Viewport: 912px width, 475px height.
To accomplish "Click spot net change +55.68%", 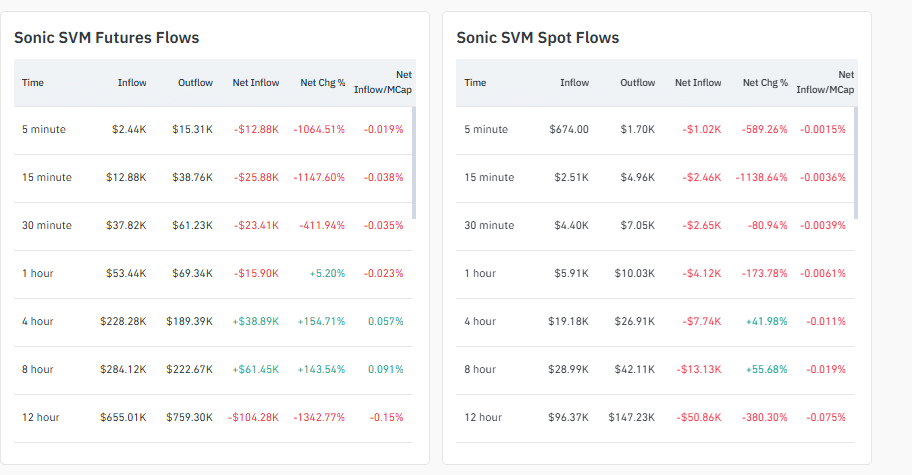I will point(767,369).
